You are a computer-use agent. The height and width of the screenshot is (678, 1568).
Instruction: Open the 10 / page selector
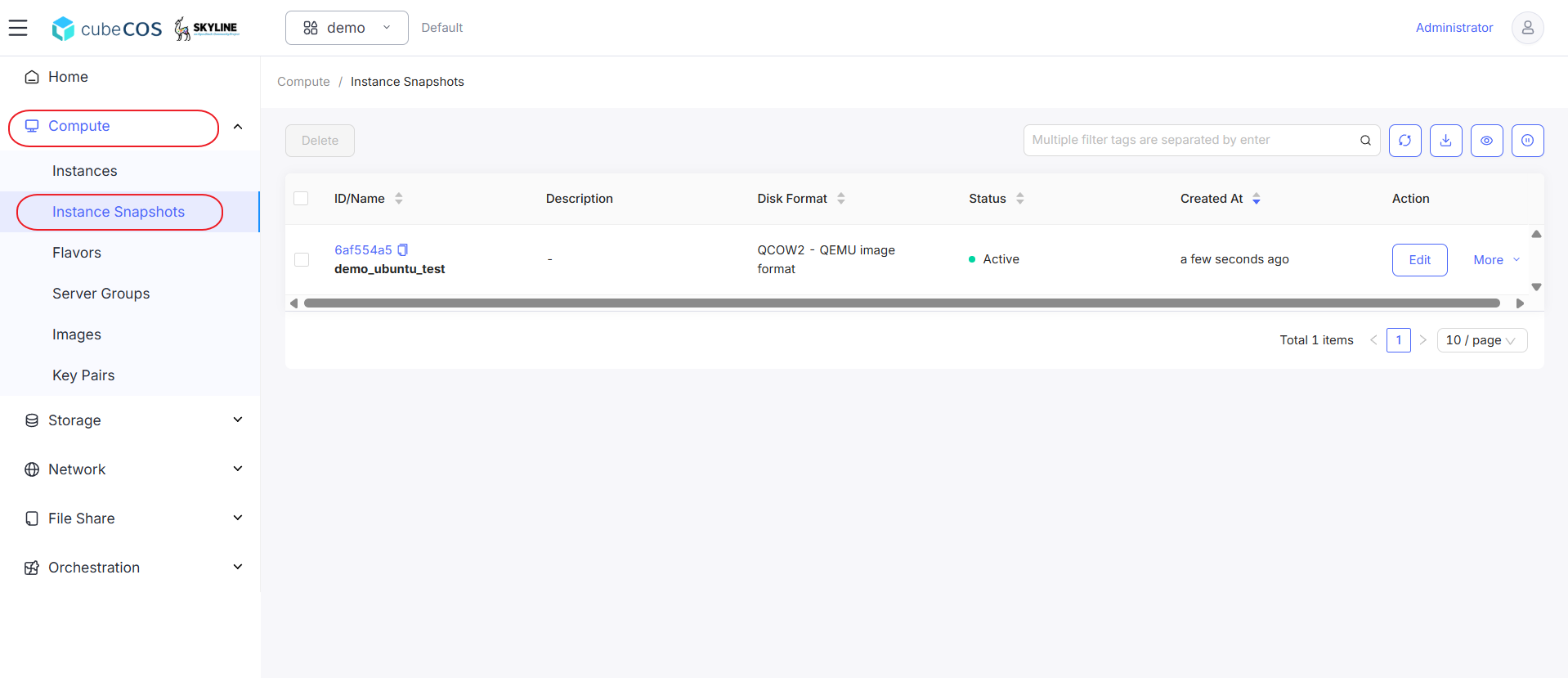[x=1481, y=340]
